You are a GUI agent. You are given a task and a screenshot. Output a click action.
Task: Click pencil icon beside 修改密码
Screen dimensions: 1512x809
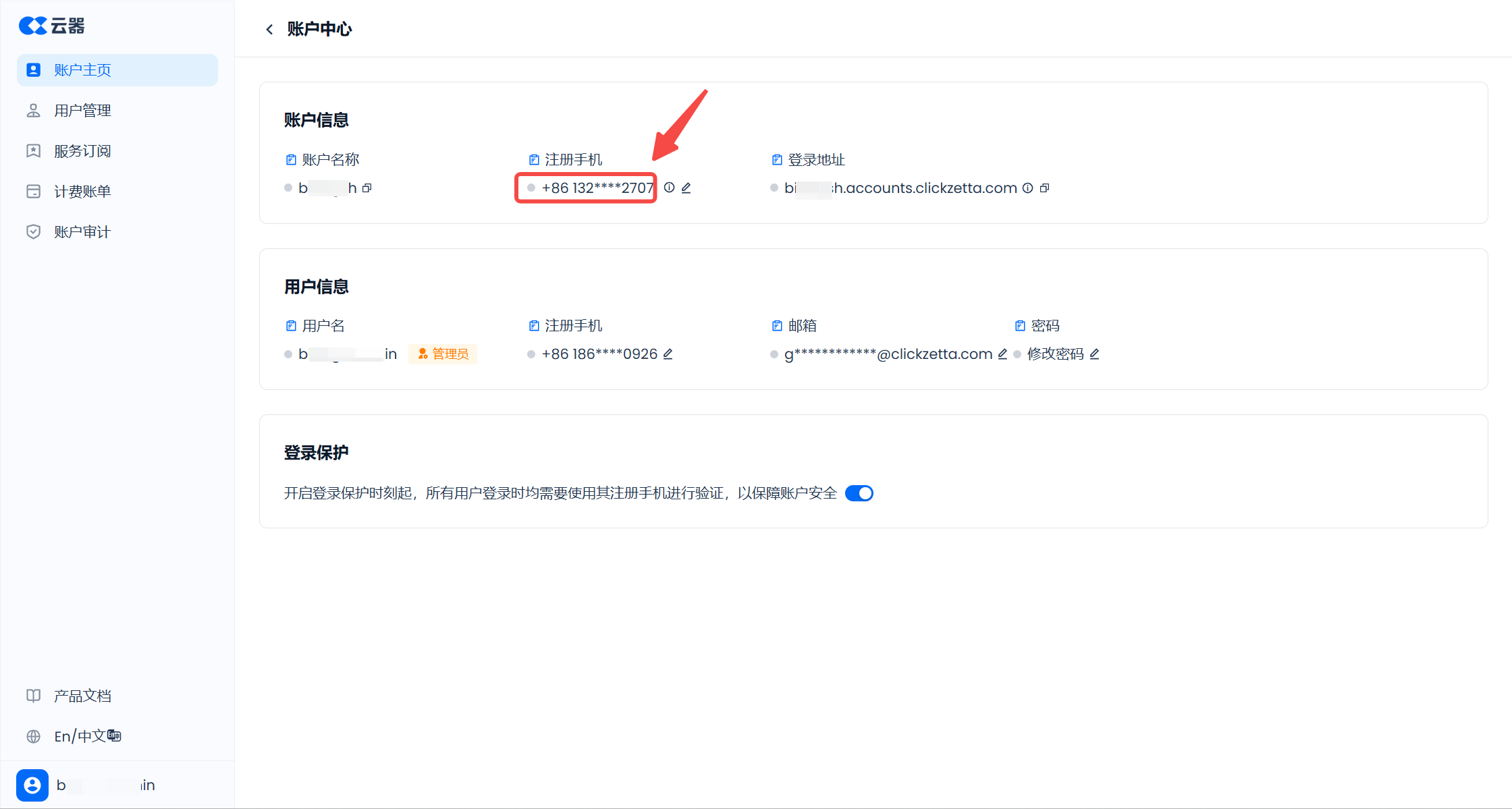1094,354
